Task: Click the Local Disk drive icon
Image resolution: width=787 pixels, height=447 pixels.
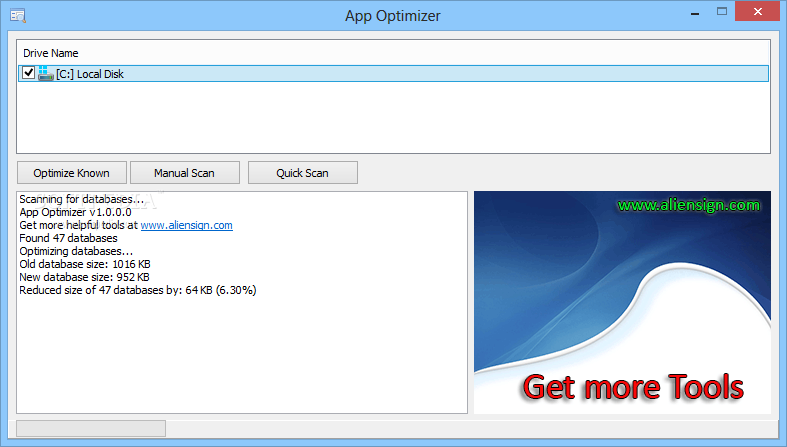Action: [46, 73]
